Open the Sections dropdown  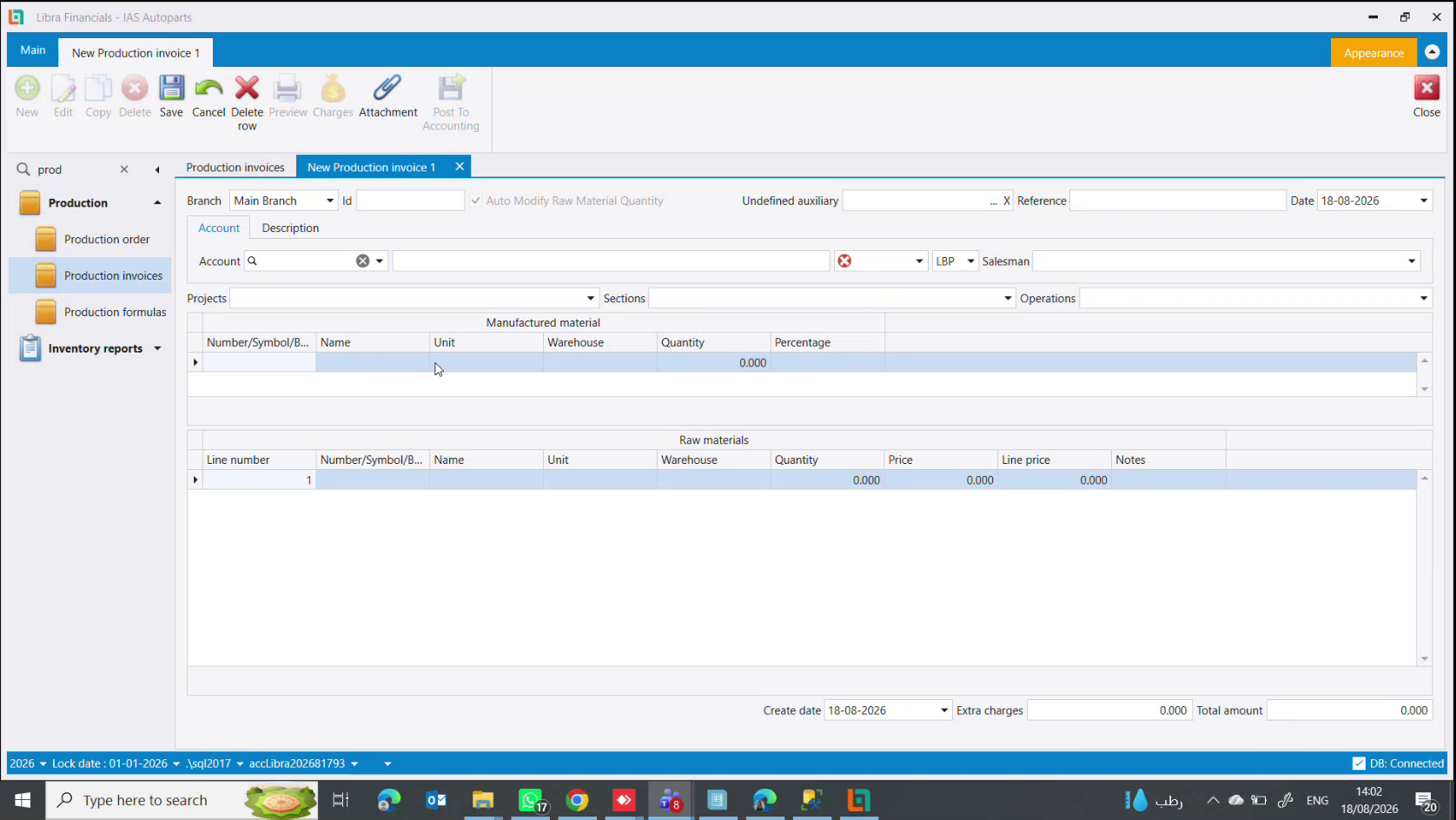tap(1008, 298)
